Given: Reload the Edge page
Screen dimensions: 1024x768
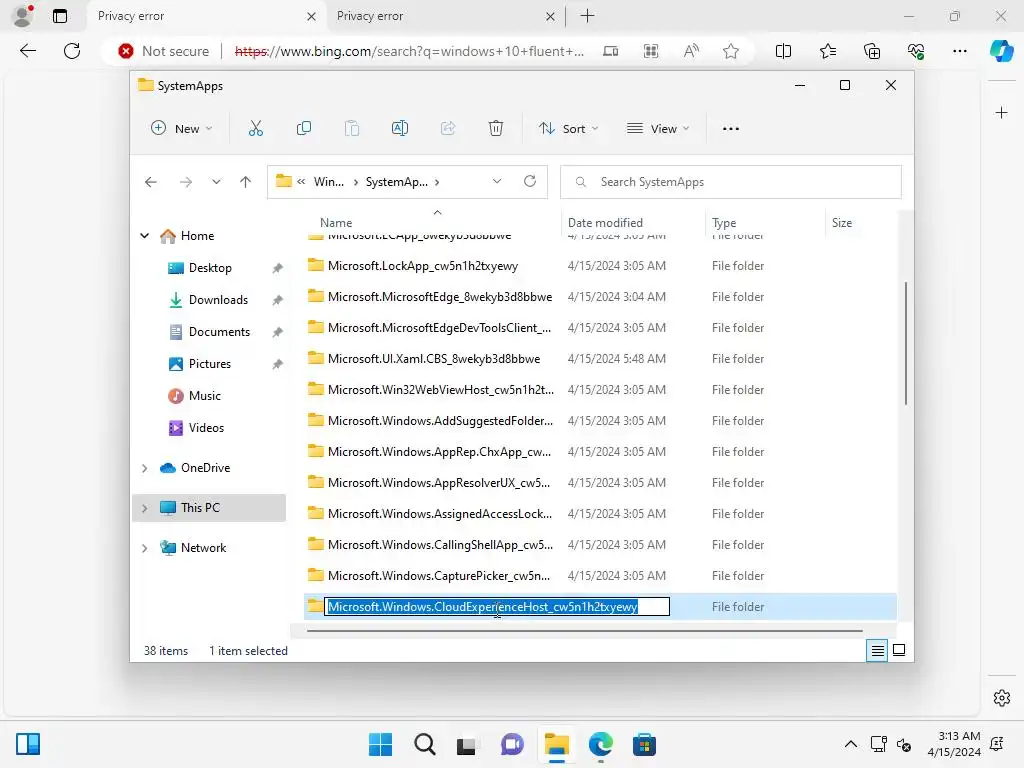Looking at the screenshot, I should coord(72,51).
